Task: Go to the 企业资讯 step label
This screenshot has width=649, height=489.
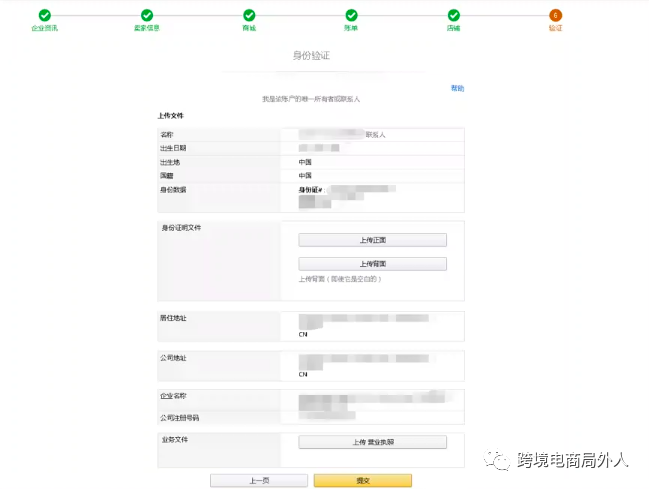Action: click(x=45, y=28)
